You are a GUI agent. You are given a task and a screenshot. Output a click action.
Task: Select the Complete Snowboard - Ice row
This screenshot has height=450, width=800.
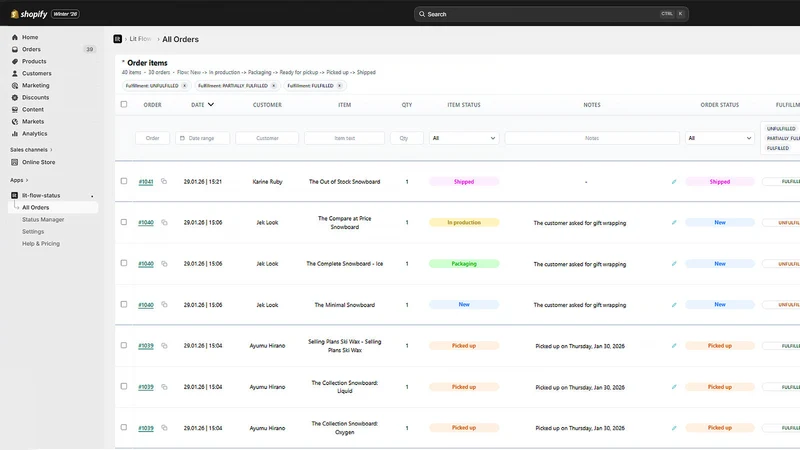(x=124, y=263)
